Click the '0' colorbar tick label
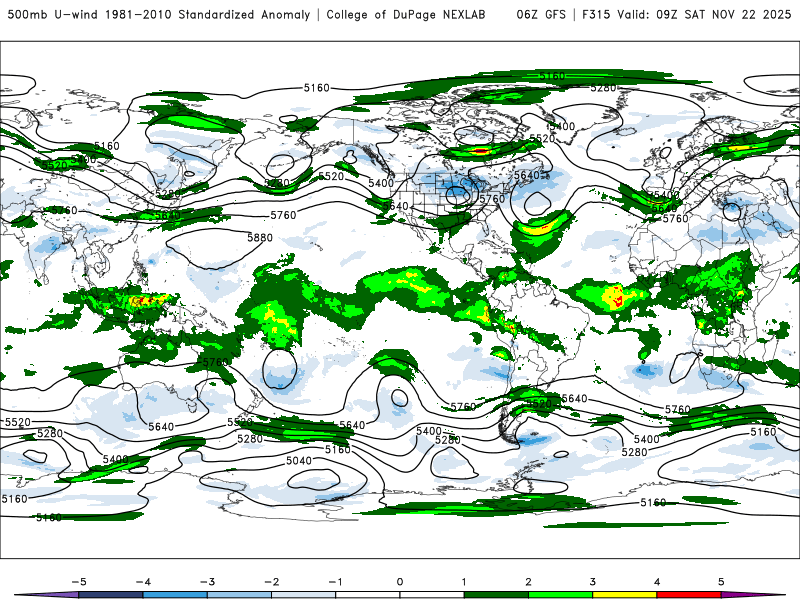Viewport: 800px width, 600px height. pos(399,582)
